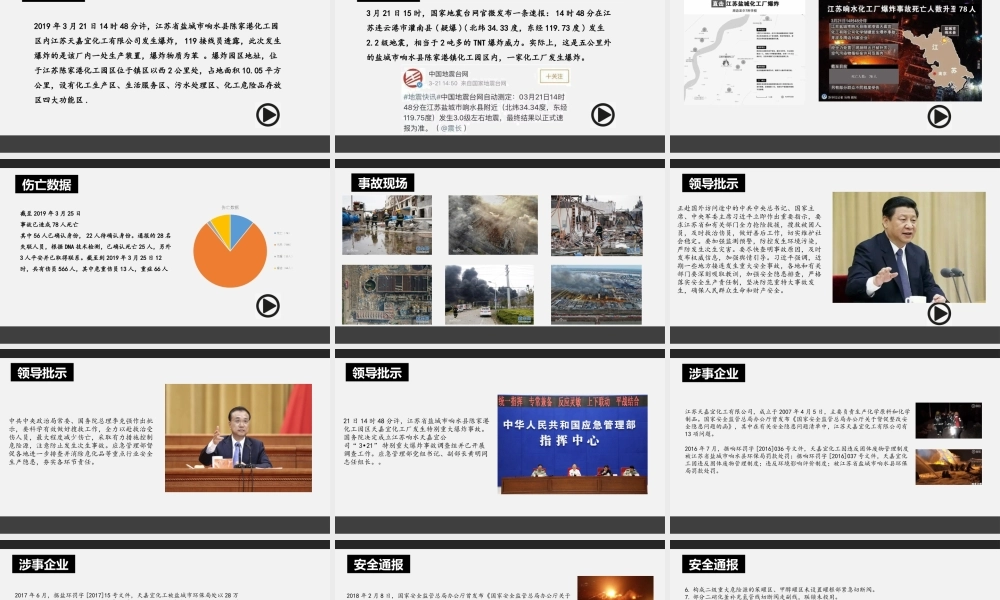The height and width of the screenshot is (600, 1000).
Task: Select 领导批示 title above the microphones photo
Action: [713, 184]
